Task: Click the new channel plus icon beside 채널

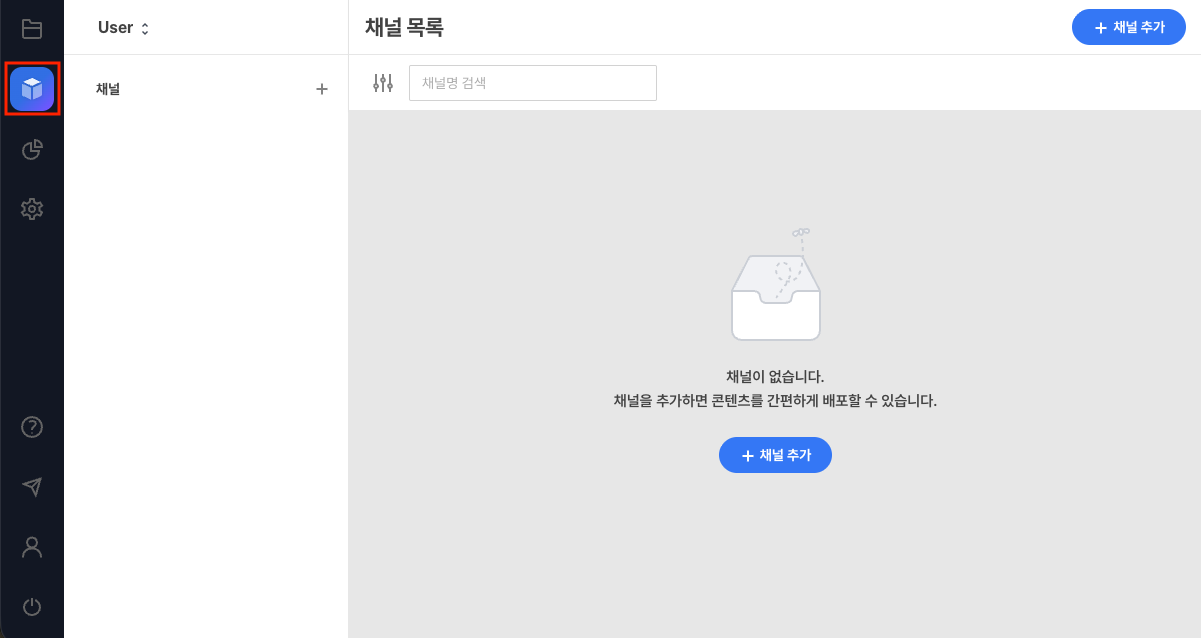Action: tap(322, 88)
